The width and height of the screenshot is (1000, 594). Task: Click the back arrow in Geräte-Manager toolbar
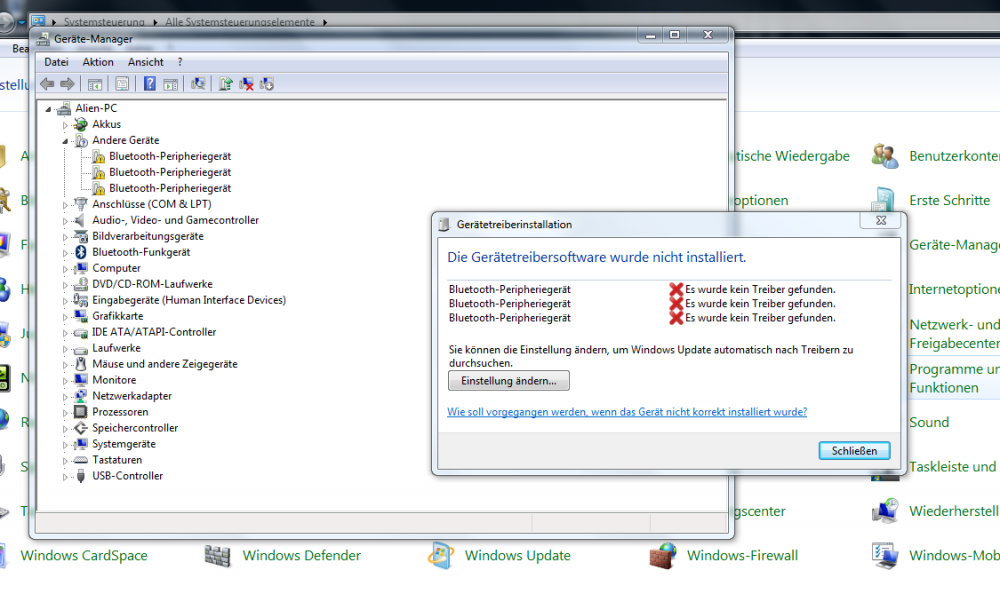(47, 84)
